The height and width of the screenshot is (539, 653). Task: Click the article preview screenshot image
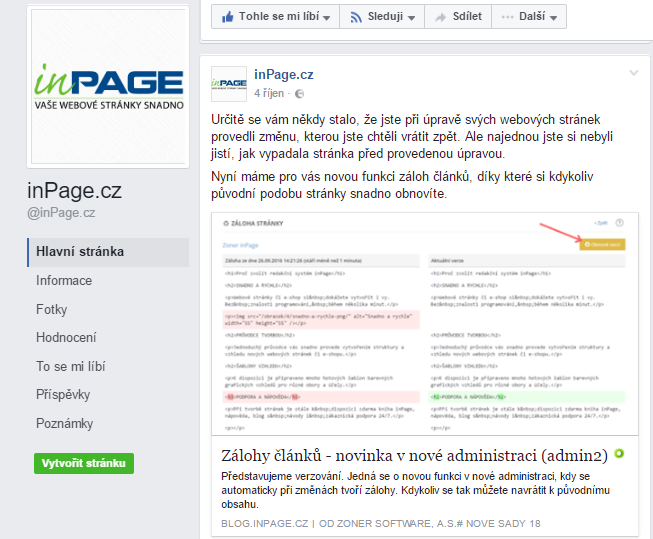425,322
